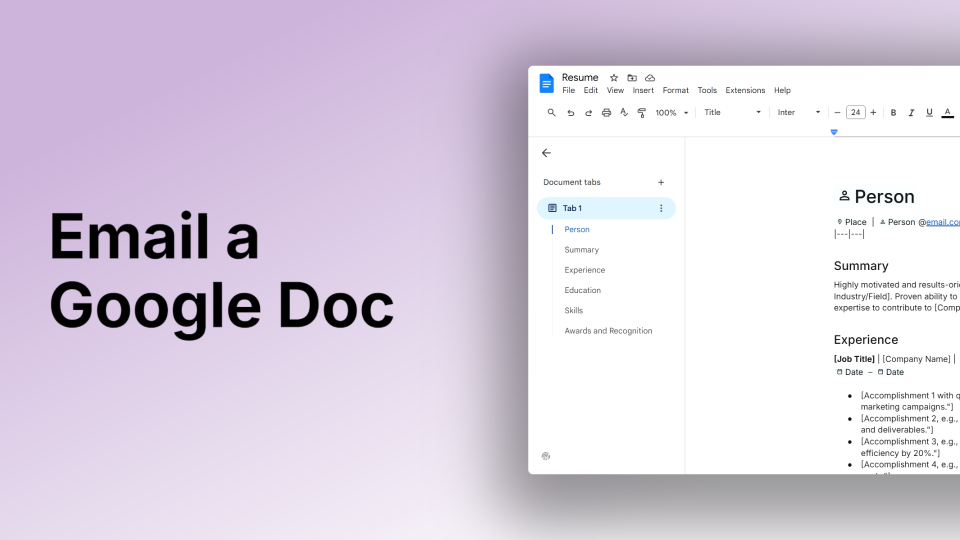
Task: Redo the last action
Action: (588, 113)
